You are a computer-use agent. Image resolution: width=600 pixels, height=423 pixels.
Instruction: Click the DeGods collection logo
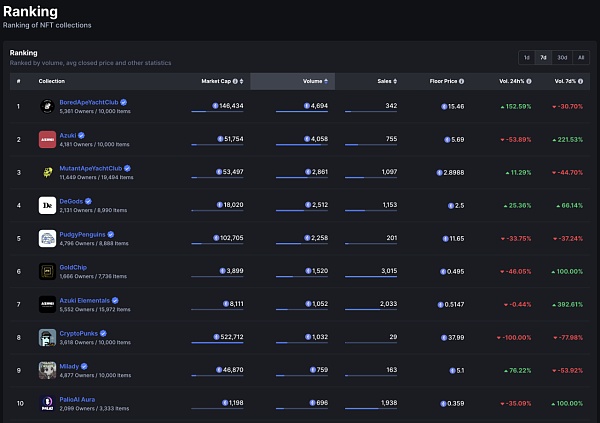point(46,205)
